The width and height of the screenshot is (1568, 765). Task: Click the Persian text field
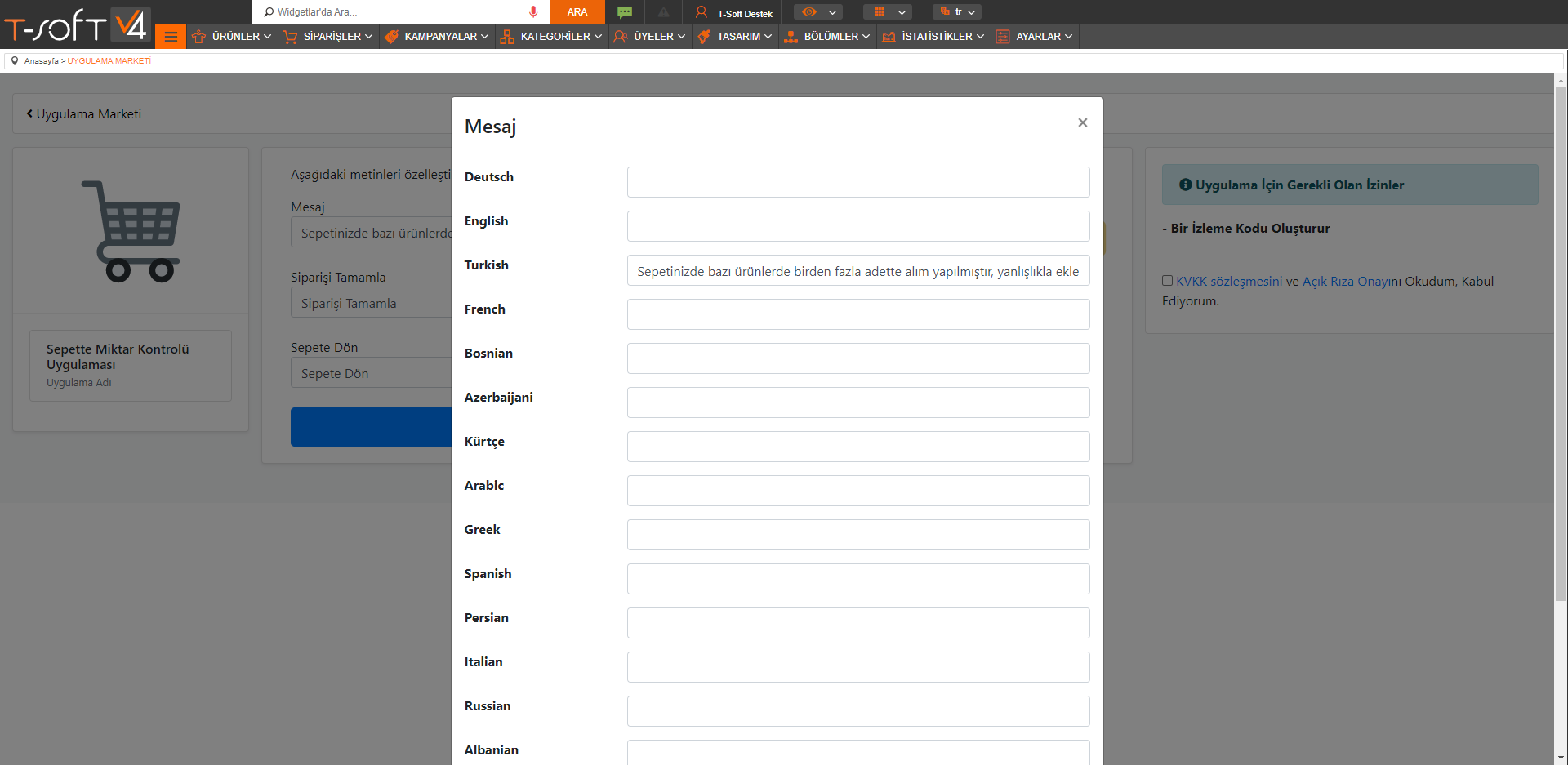coord(858,623)
